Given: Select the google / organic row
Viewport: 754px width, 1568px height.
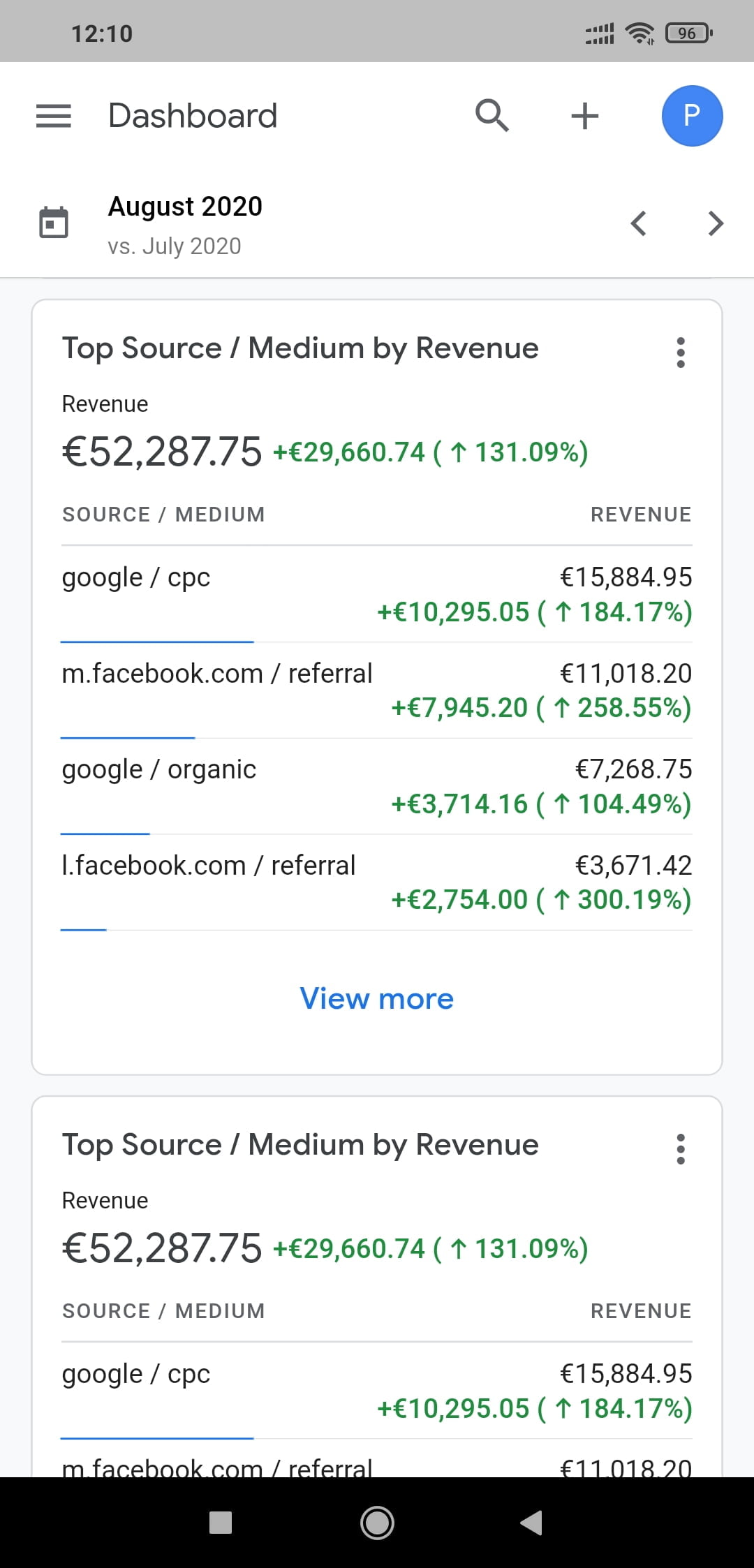Looking at the screenshot, I should [x=377, y=786].
